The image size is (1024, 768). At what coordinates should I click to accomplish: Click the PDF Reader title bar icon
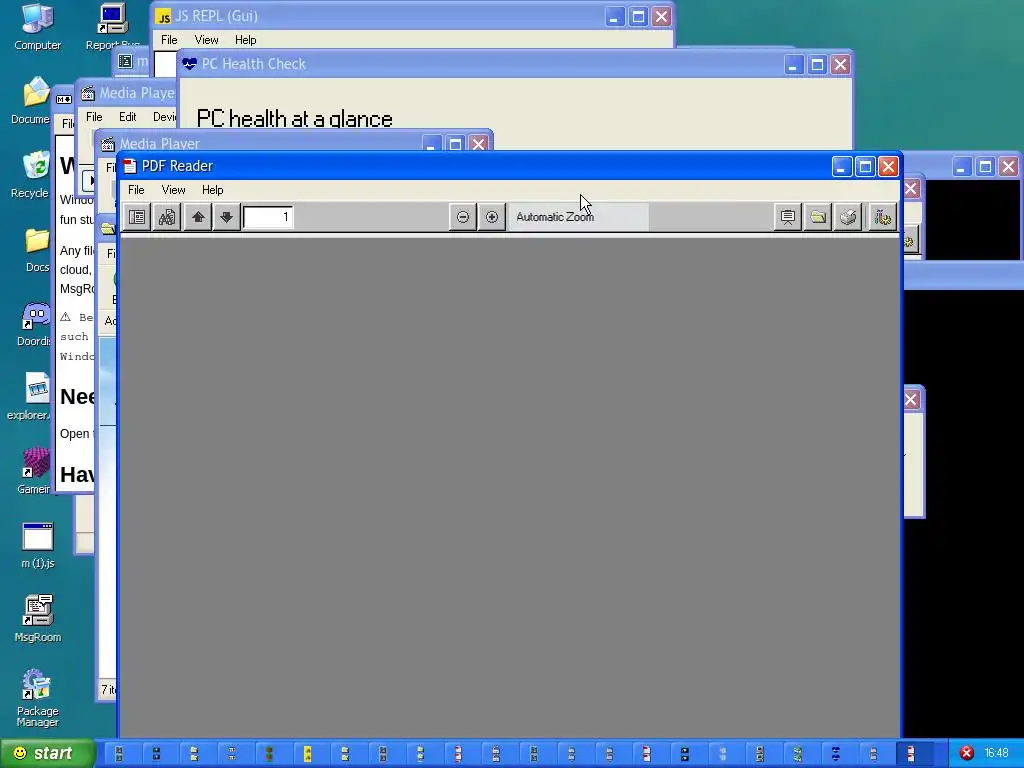click(x=130, y=166)
